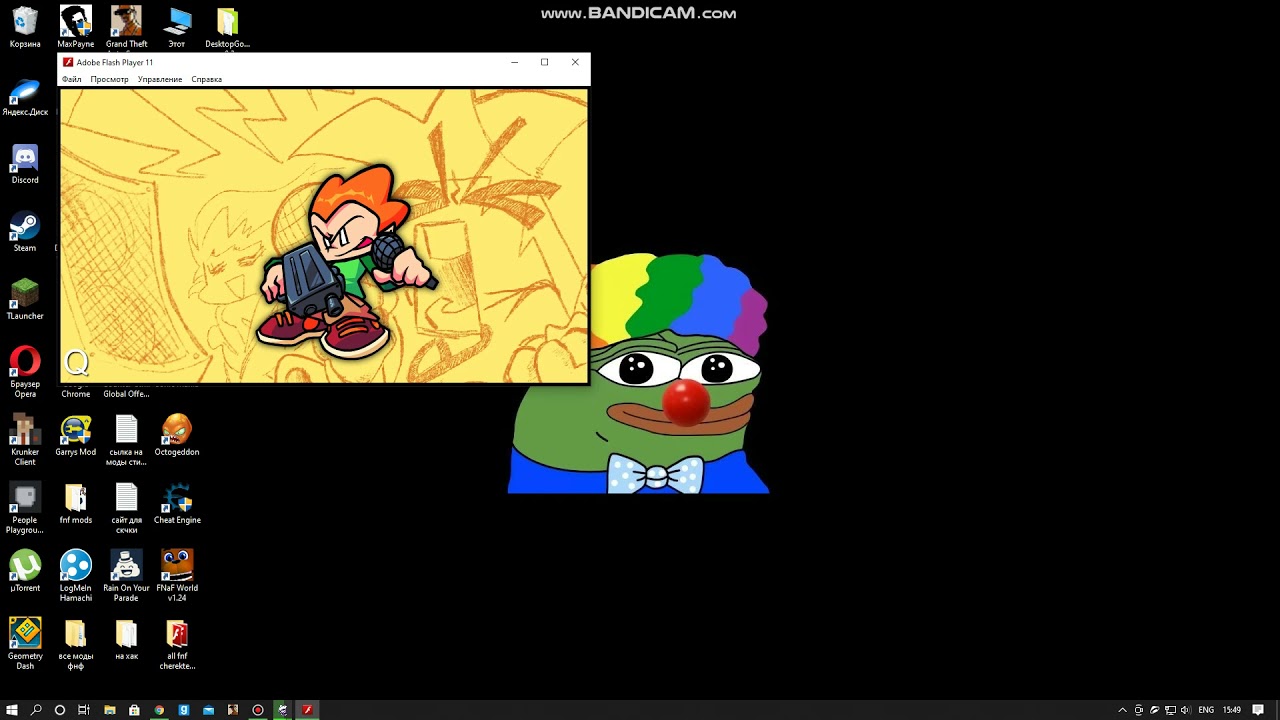Select the Garrys Mod shortcut

click(76, 435)
